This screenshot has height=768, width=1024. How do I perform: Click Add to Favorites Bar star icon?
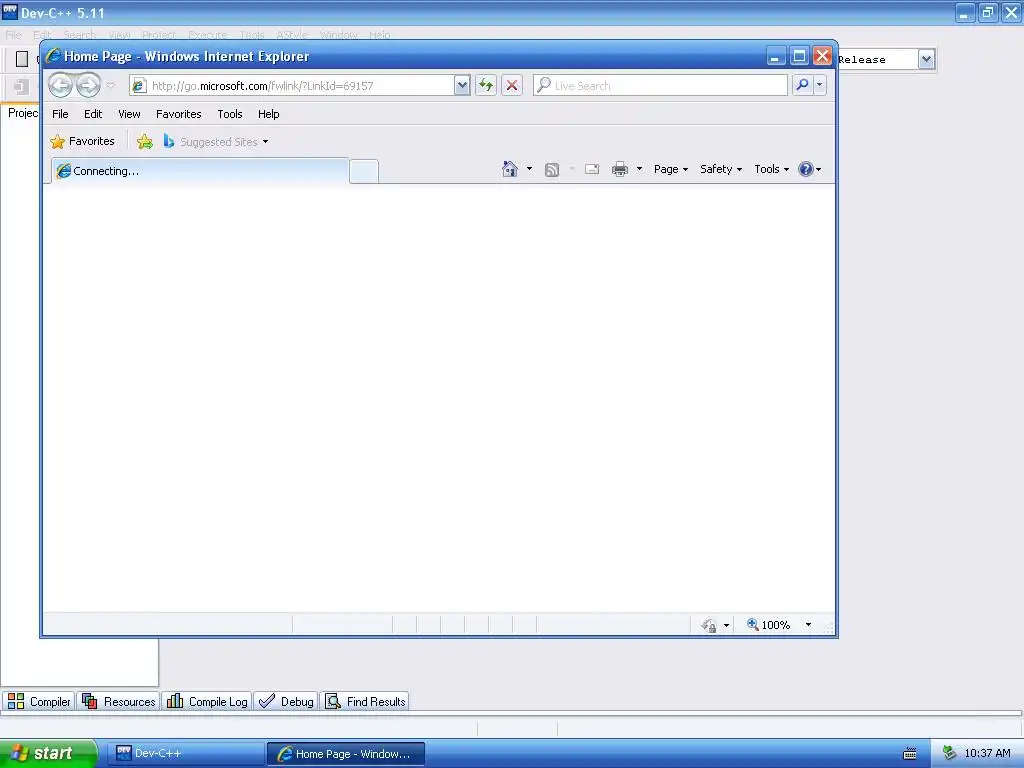(x=145, y=142)
